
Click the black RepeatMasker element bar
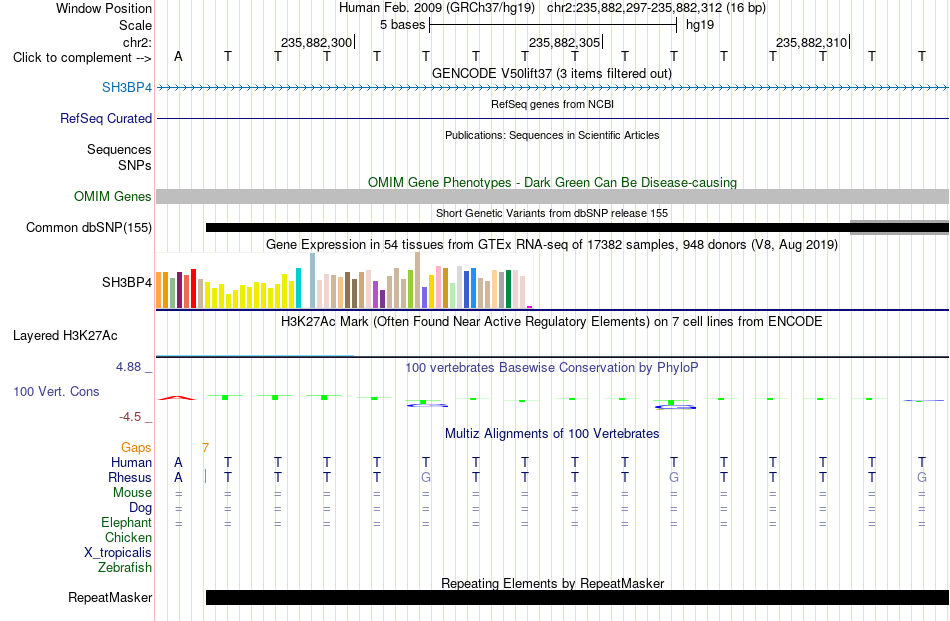pyautogui.click(x=577, y=597)
